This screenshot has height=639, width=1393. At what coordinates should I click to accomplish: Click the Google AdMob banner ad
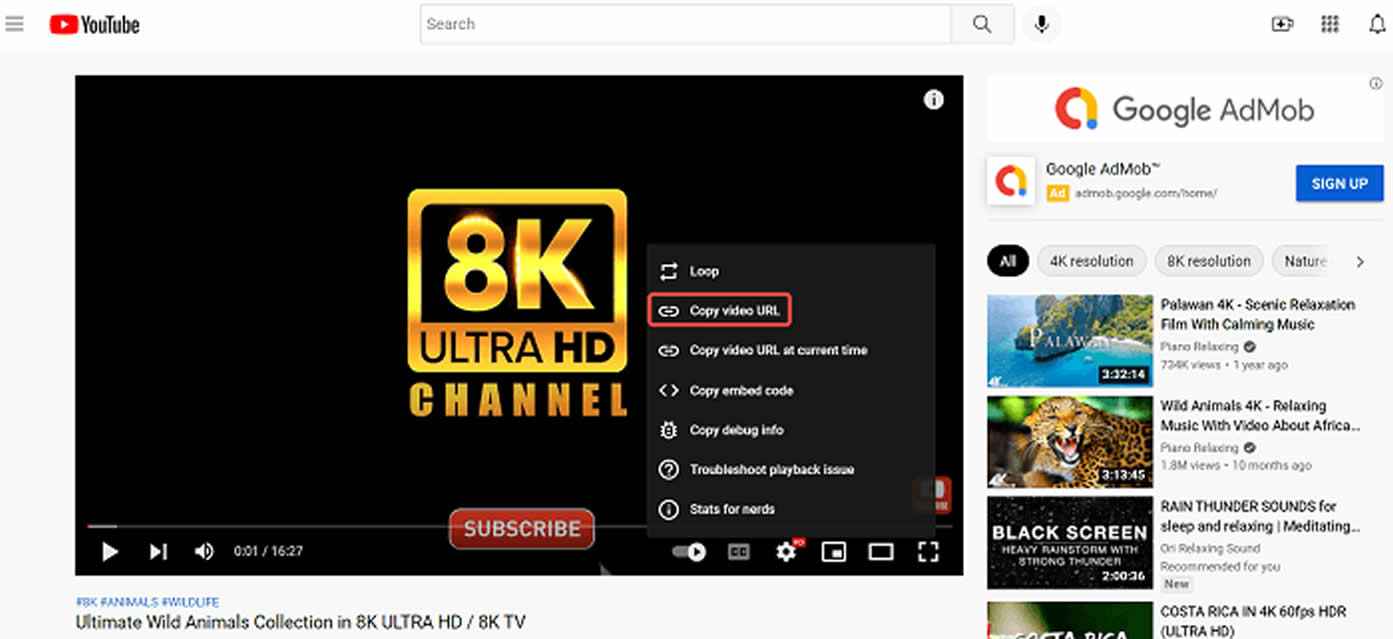pyautogui.click(x=1184, y=108)
